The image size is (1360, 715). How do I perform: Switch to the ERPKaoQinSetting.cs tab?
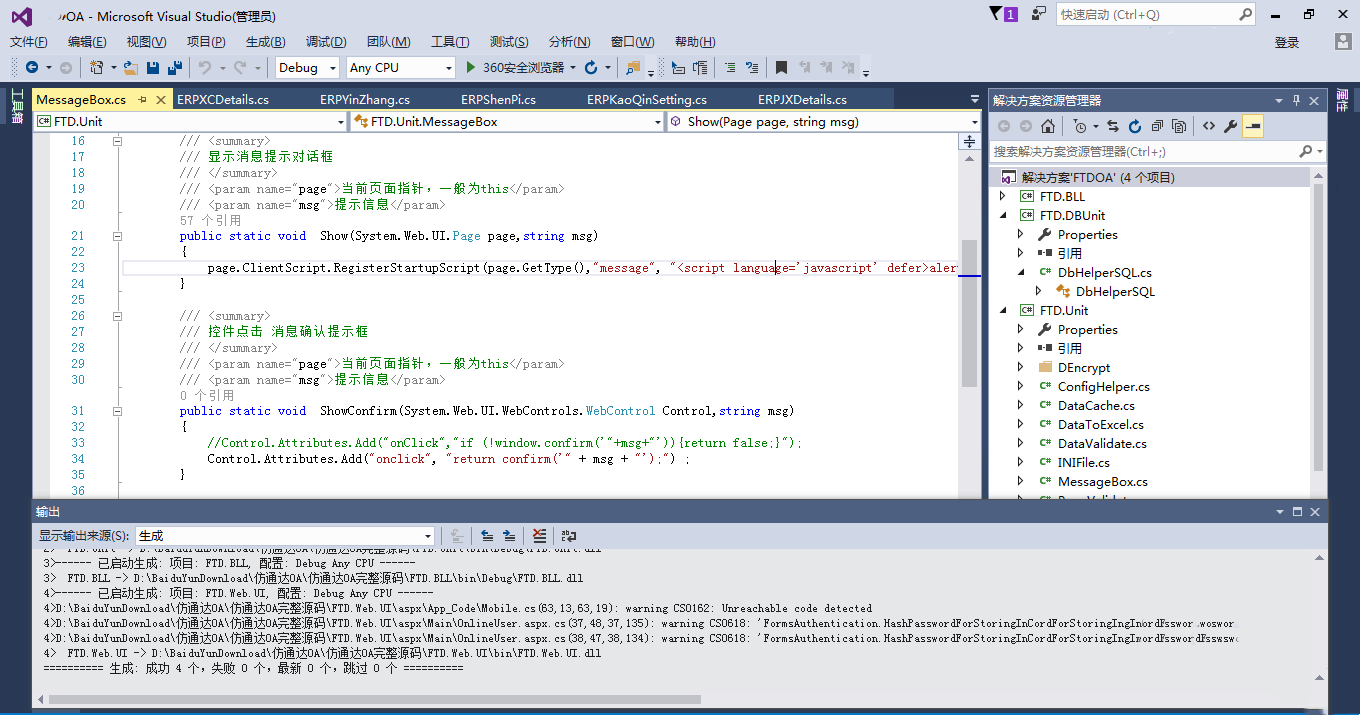[x=647, y=100]
